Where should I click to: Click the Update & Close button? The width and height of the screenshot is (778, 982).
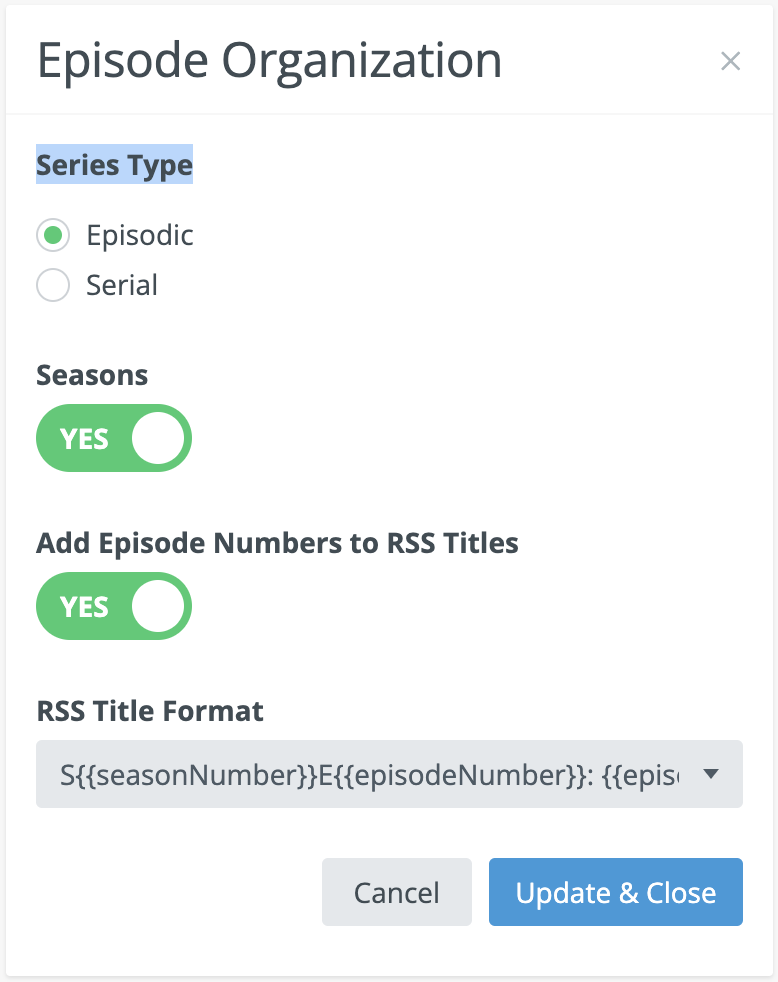point(615,892)
